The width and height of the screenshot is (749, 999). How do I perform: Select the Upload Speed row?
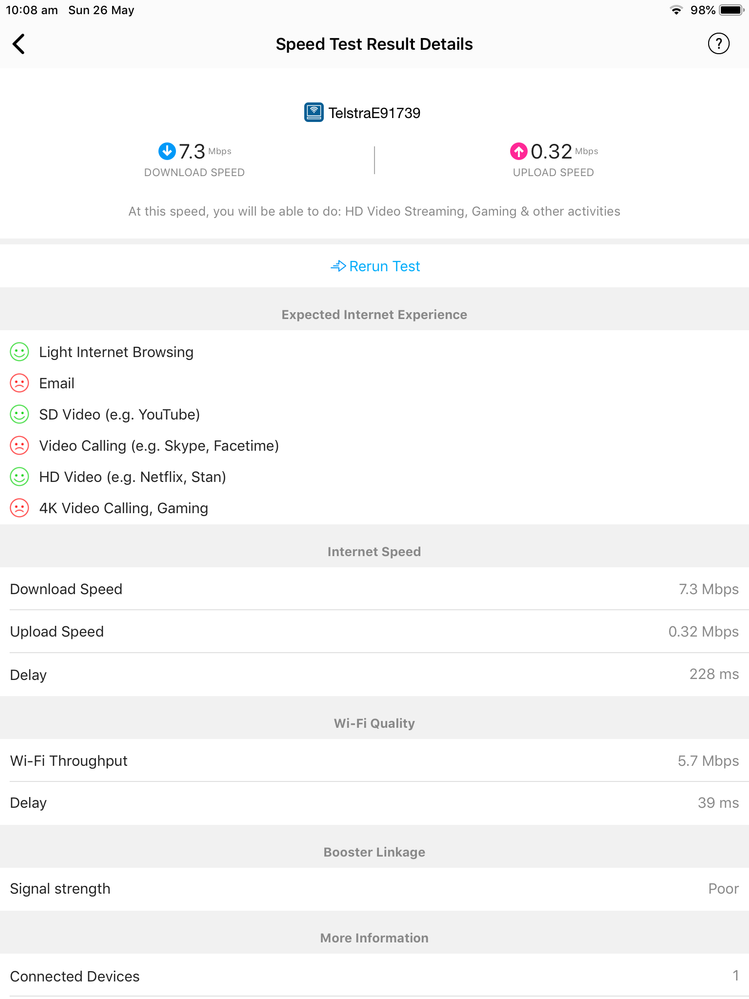point(374,632)
